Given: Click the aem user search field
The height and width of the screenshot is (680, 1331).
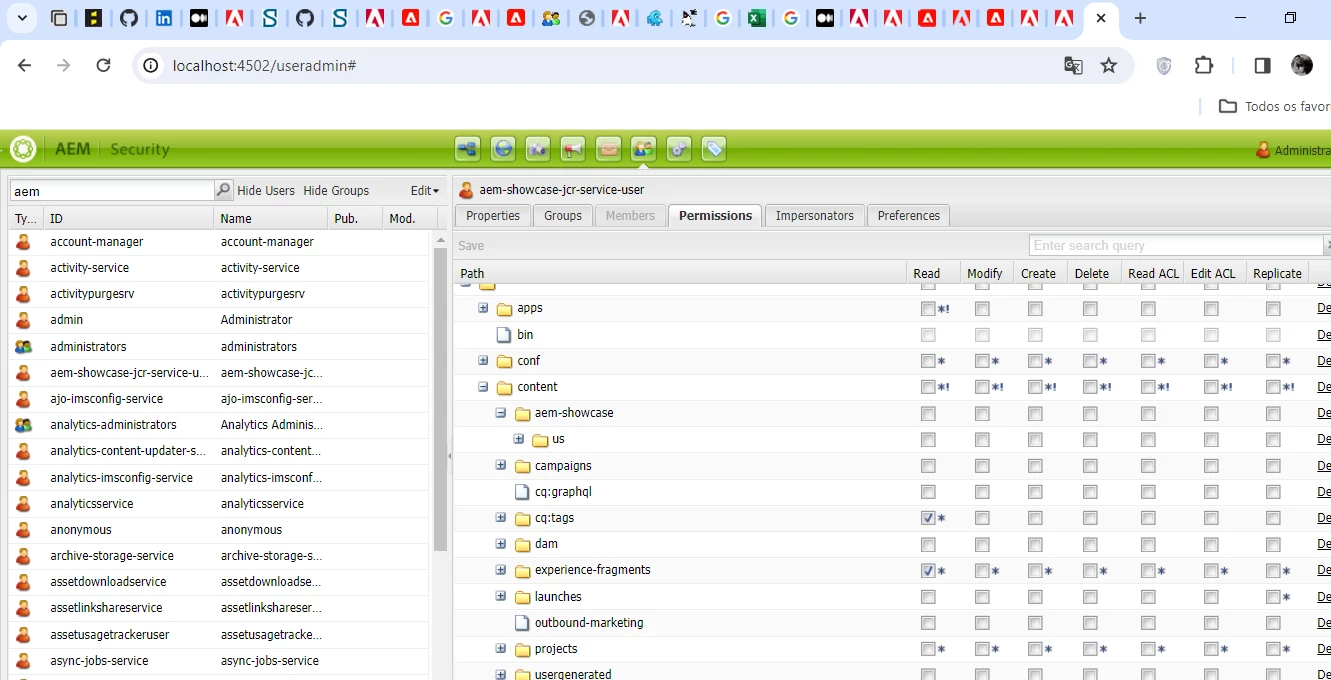Looking at the screenshot, I should point(112,190).
